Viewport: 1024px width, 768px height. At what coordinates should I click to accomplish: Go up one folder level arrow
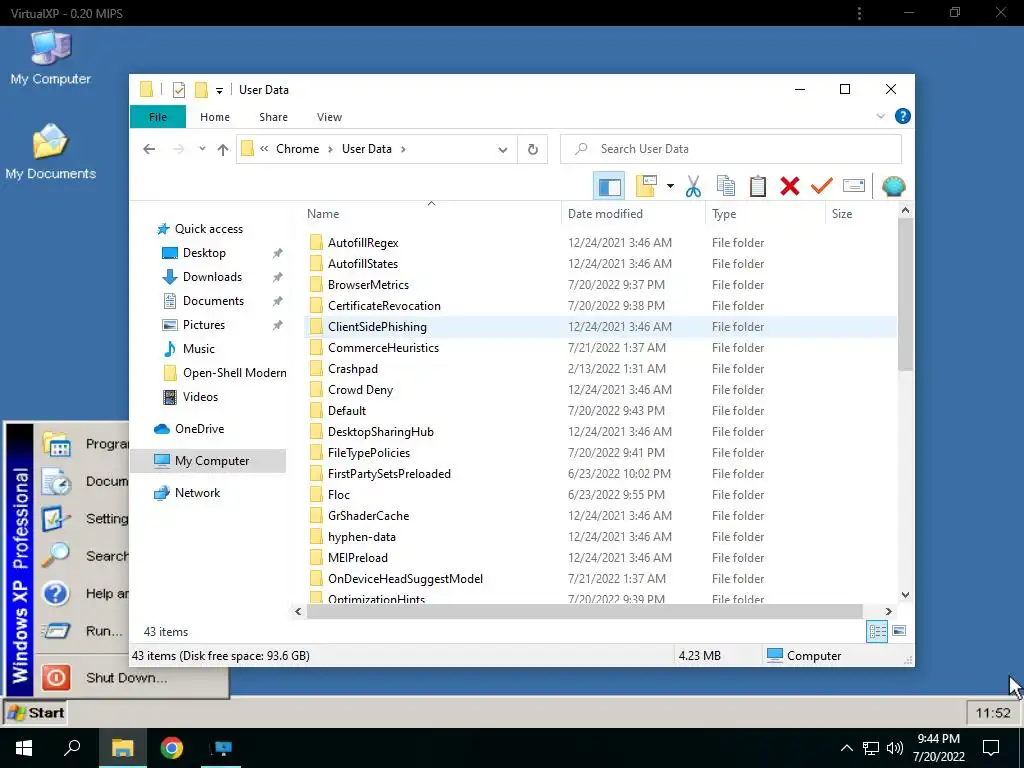click(x=223, y=150)
